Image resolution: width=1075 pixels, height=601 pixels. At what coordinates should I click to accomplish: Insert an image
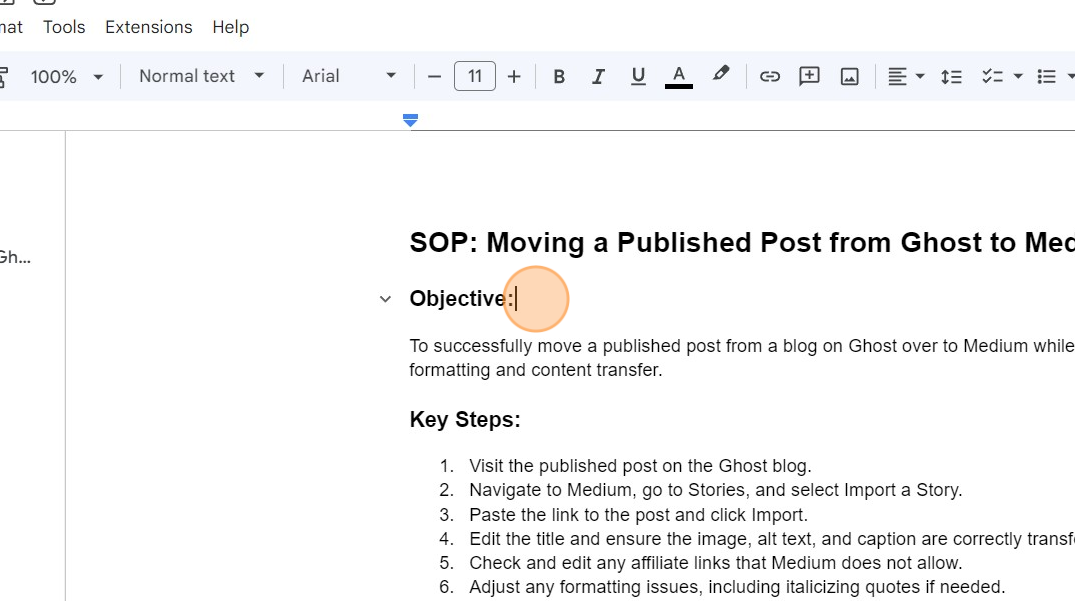click(x=849, y=76)
